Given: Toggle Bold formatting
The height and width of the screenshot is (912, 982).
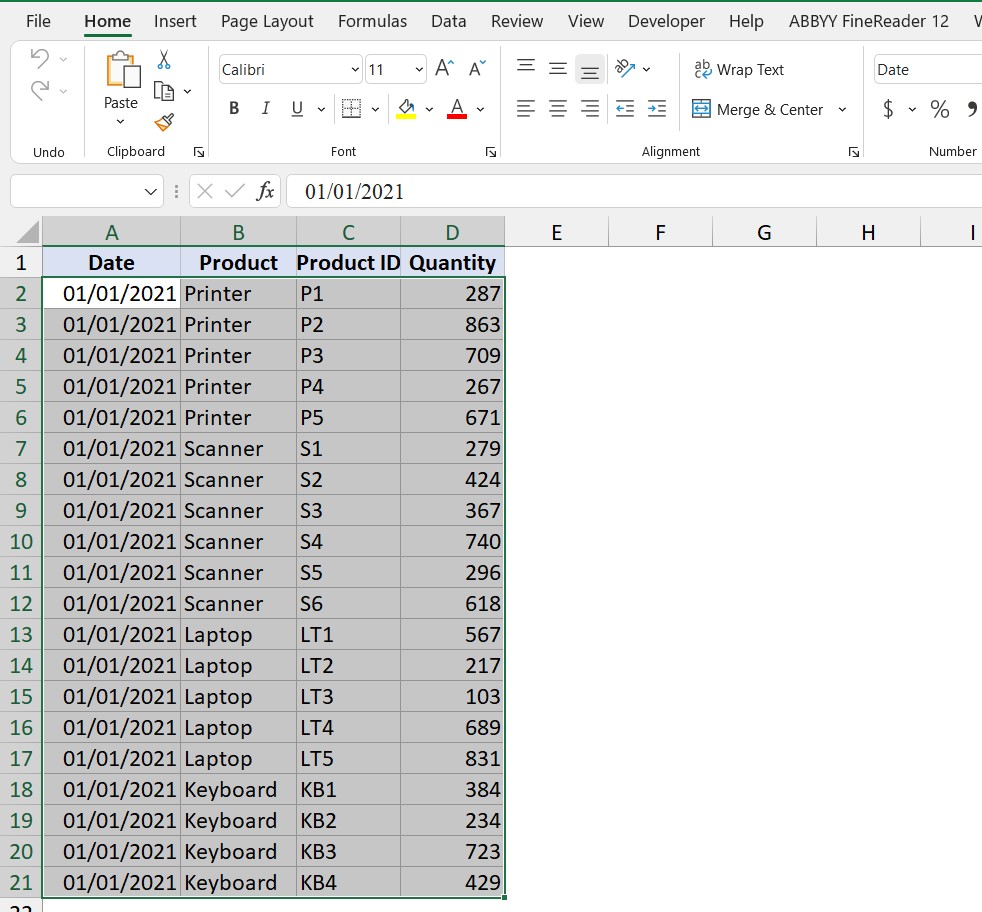Looking at the screenshot, I should [234, 109].
